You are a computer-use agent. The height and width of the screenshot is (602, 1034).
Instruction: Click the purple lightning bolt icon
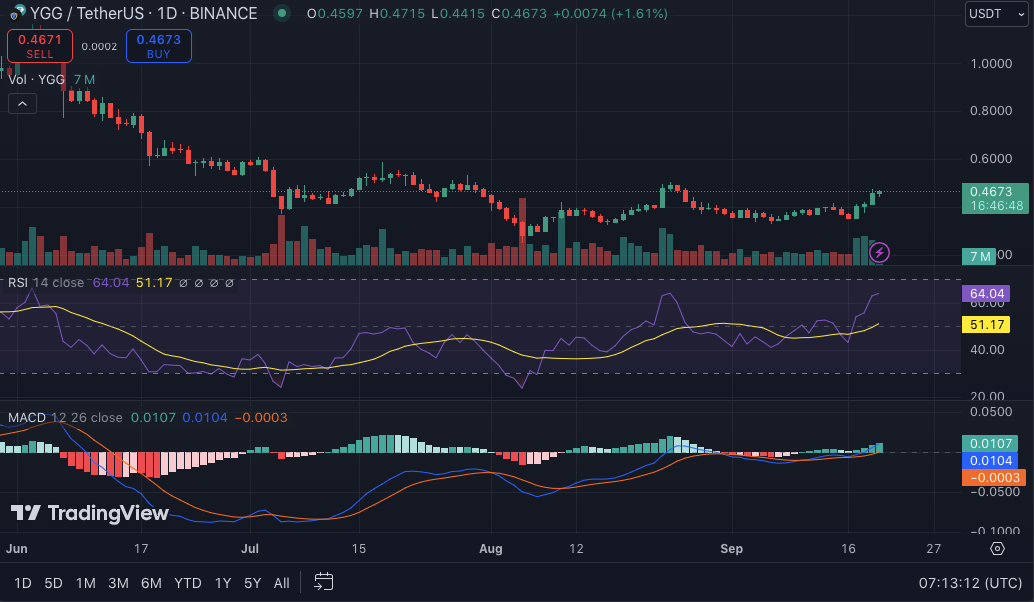[878, 252]
